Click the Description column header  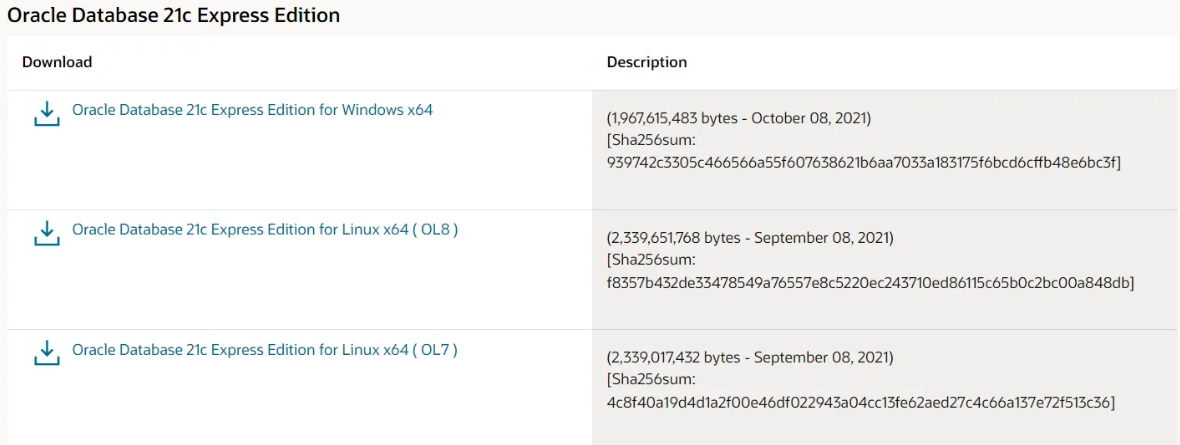click(646, 62)
